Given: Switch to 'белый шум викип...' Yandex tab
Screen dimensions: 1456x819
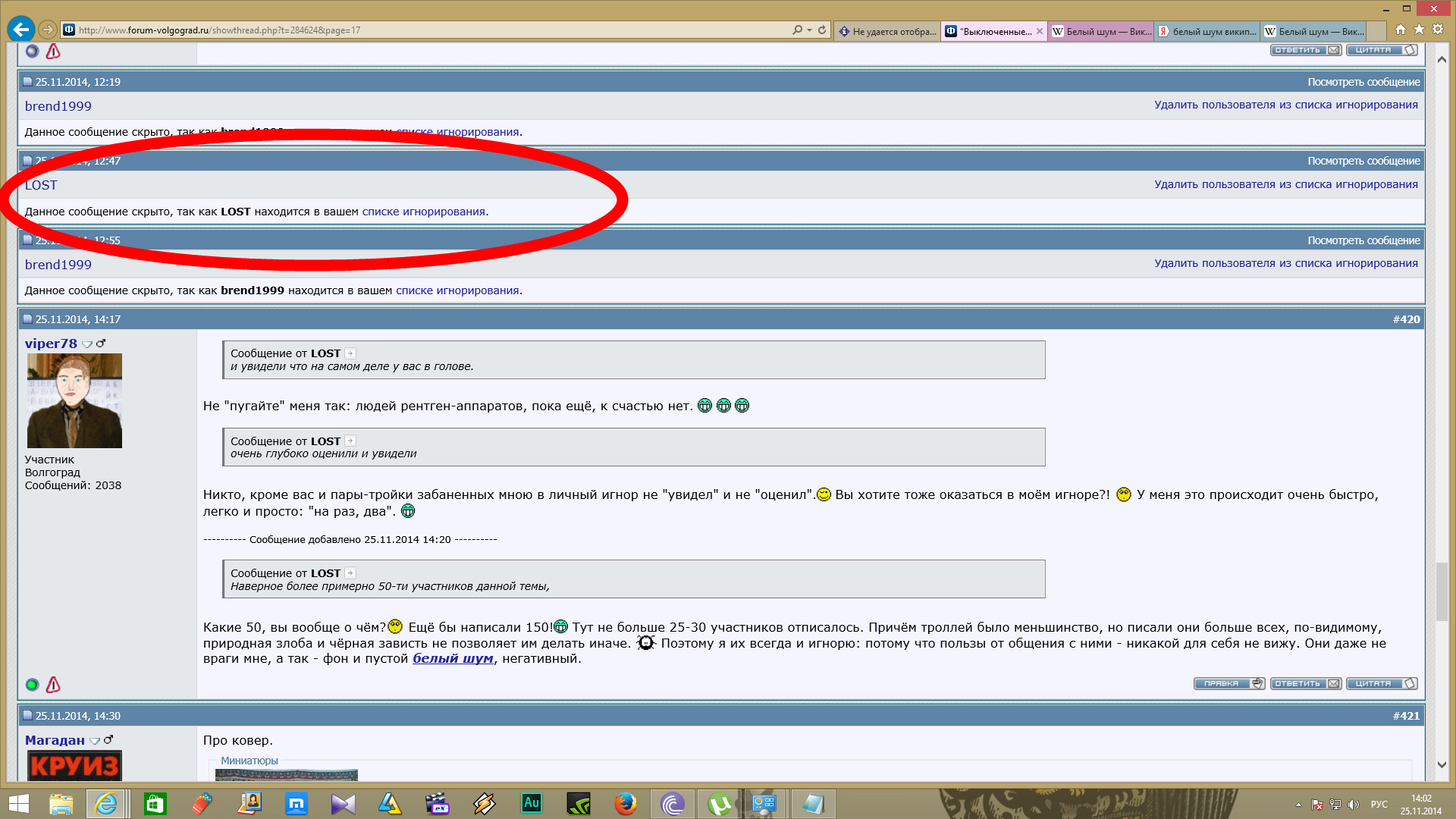Looking at the screenshot, I should pyautogui.click(x=1207, y=31).
